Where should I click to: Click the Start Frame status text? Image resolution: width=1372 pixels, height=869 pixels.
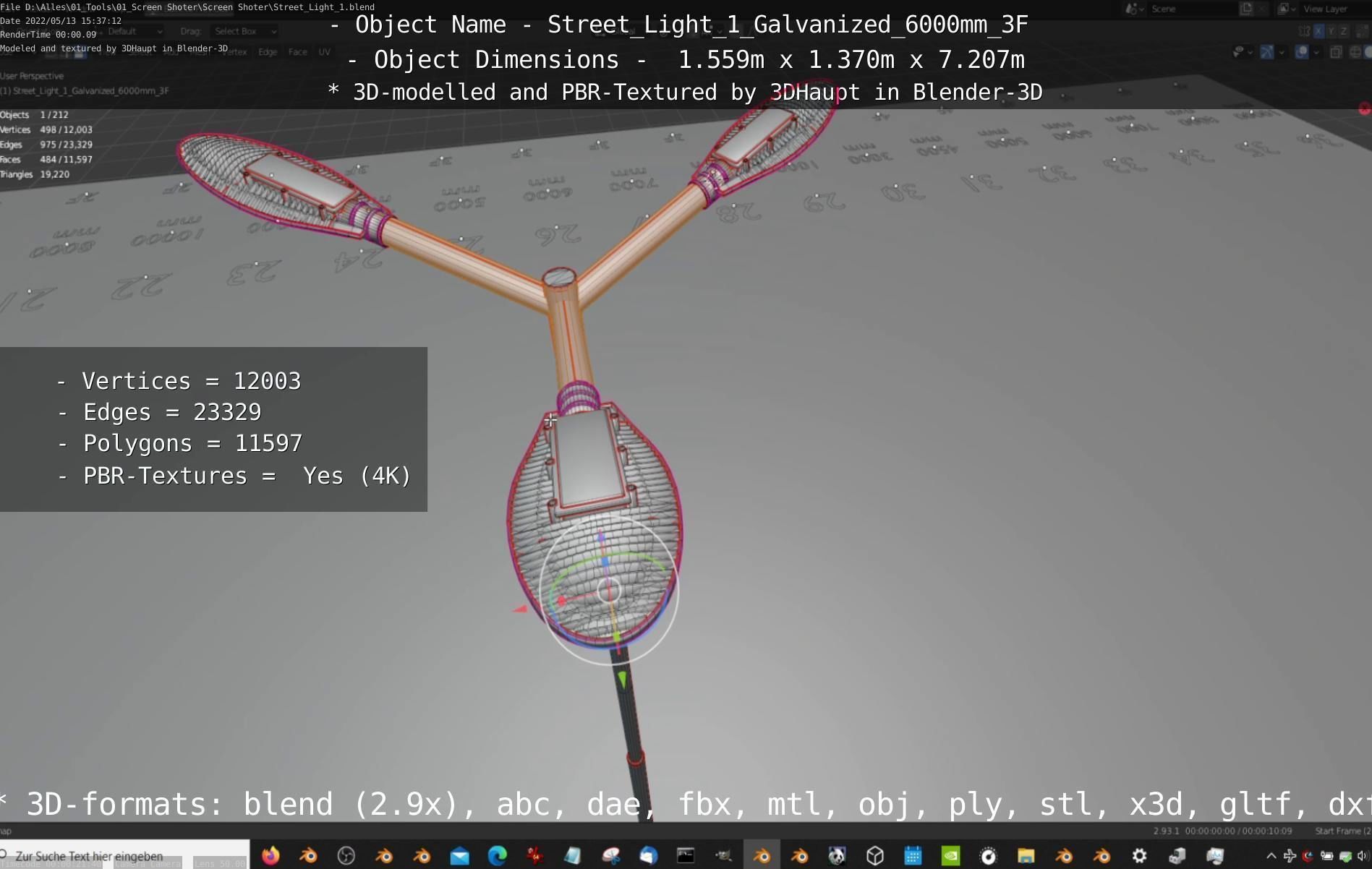point(1343,831)
